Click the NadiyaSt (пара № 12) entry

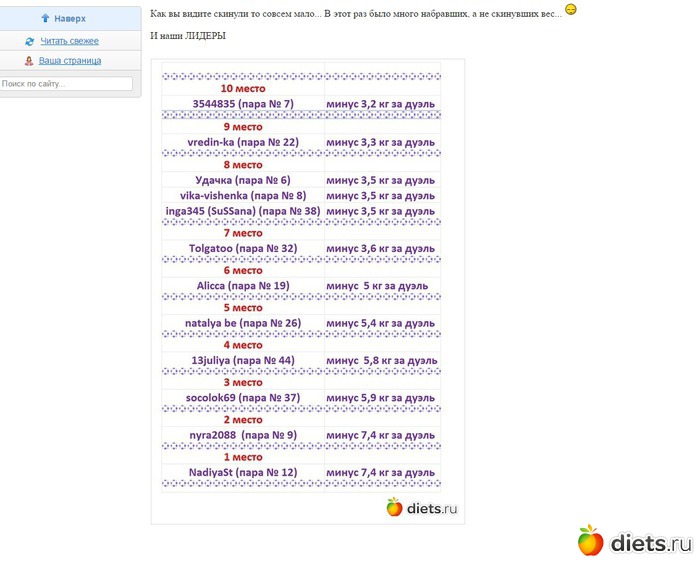tap(242, 472)
